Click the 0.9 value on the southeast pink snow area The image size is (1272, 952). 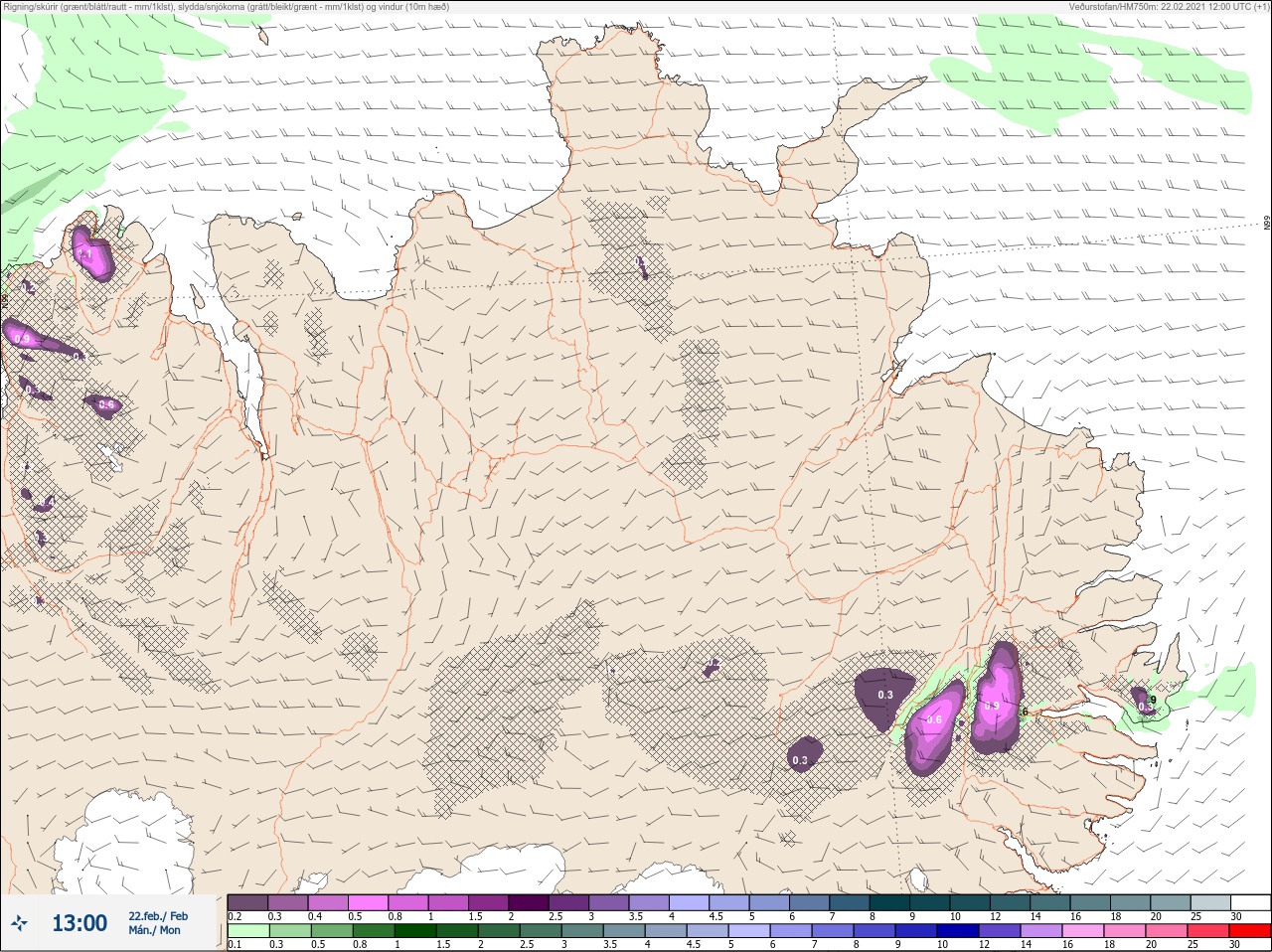point(992,706)
